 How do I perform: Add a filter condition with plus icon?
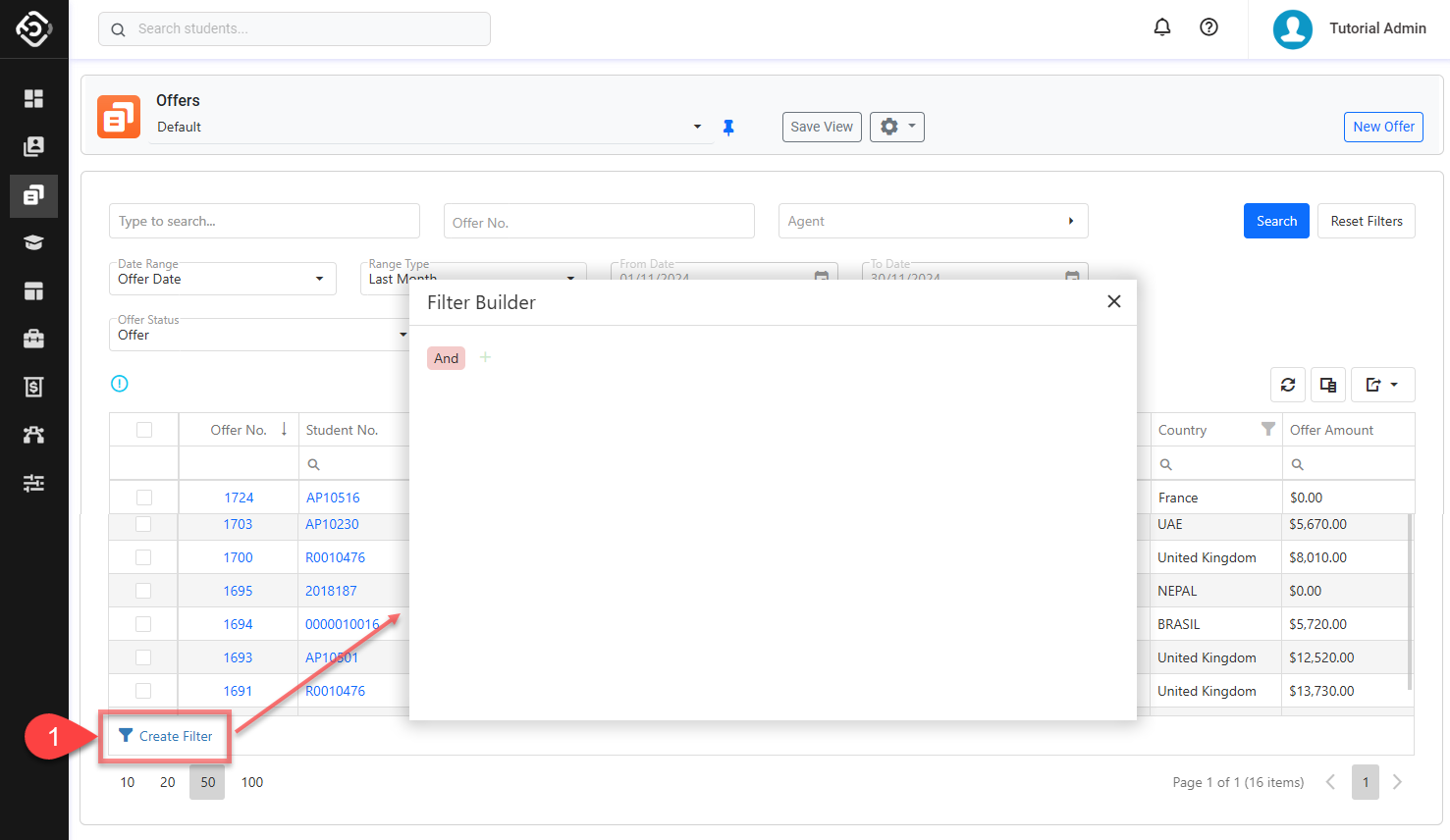pyautogui.click(x=485, y=358)
